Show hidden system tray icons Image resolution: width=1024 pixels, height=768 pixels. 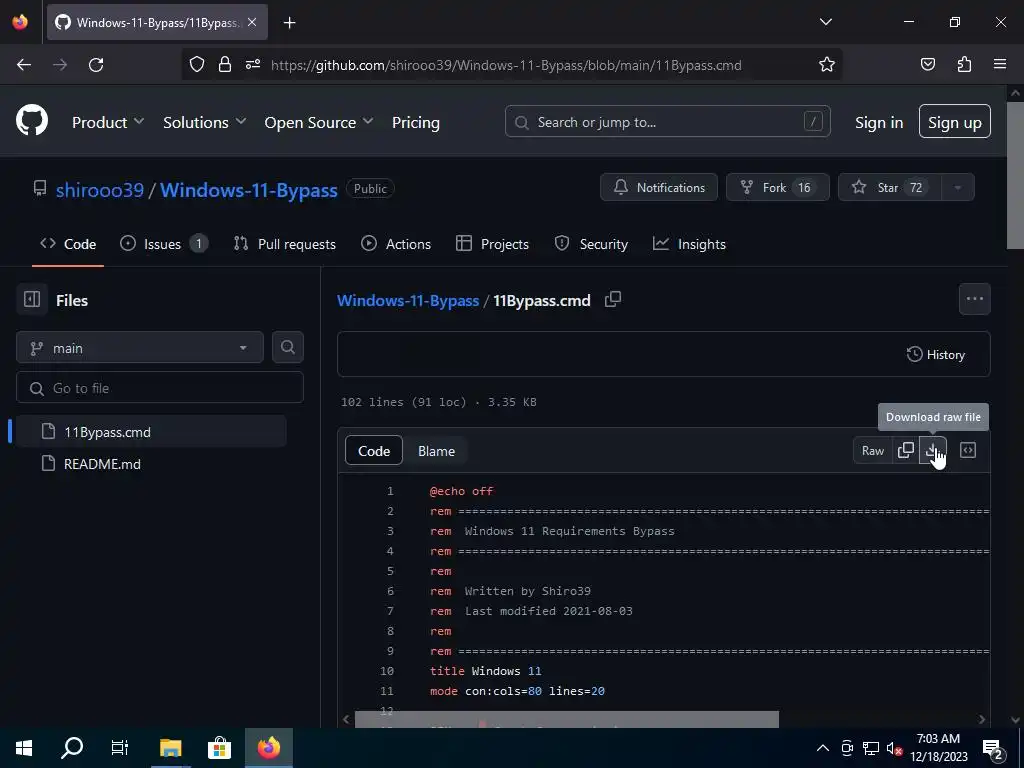(823, 748)
